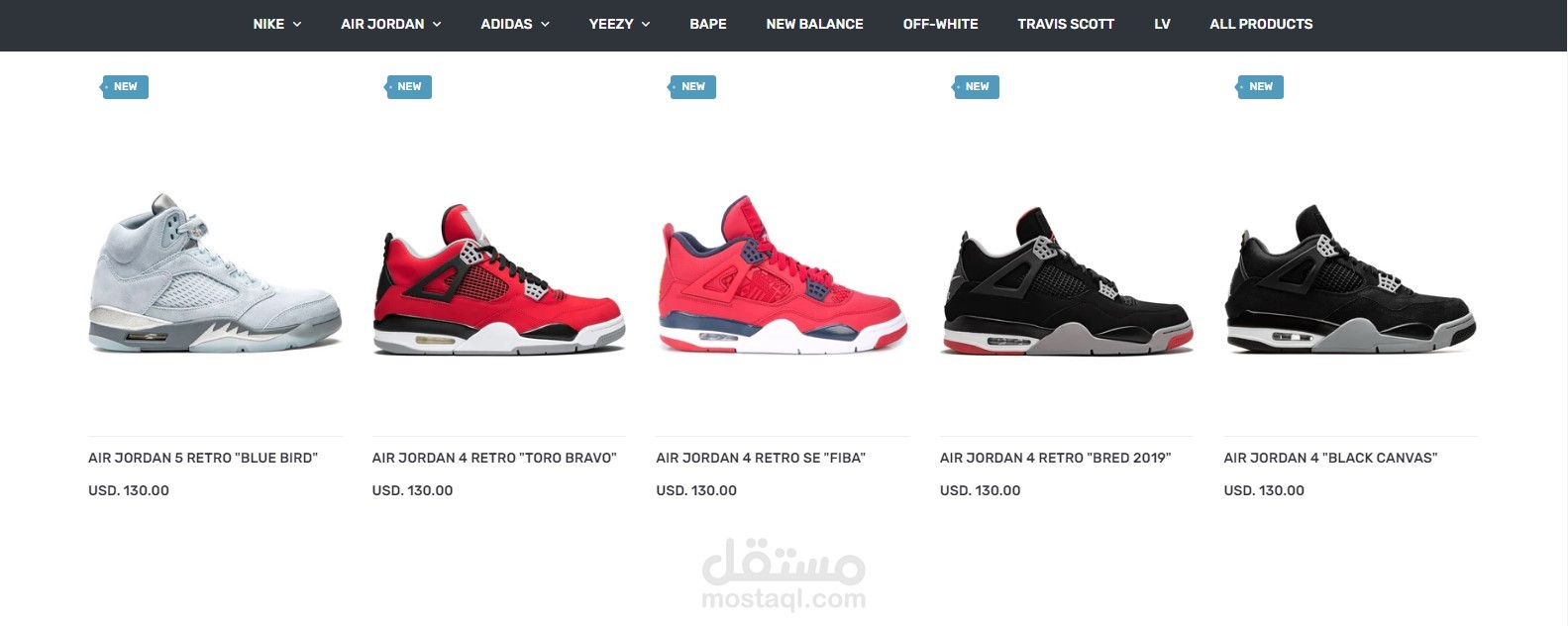The image size is (1568, 626).
Task: Open the NEW BALANCE category
Action: [814, 24]
